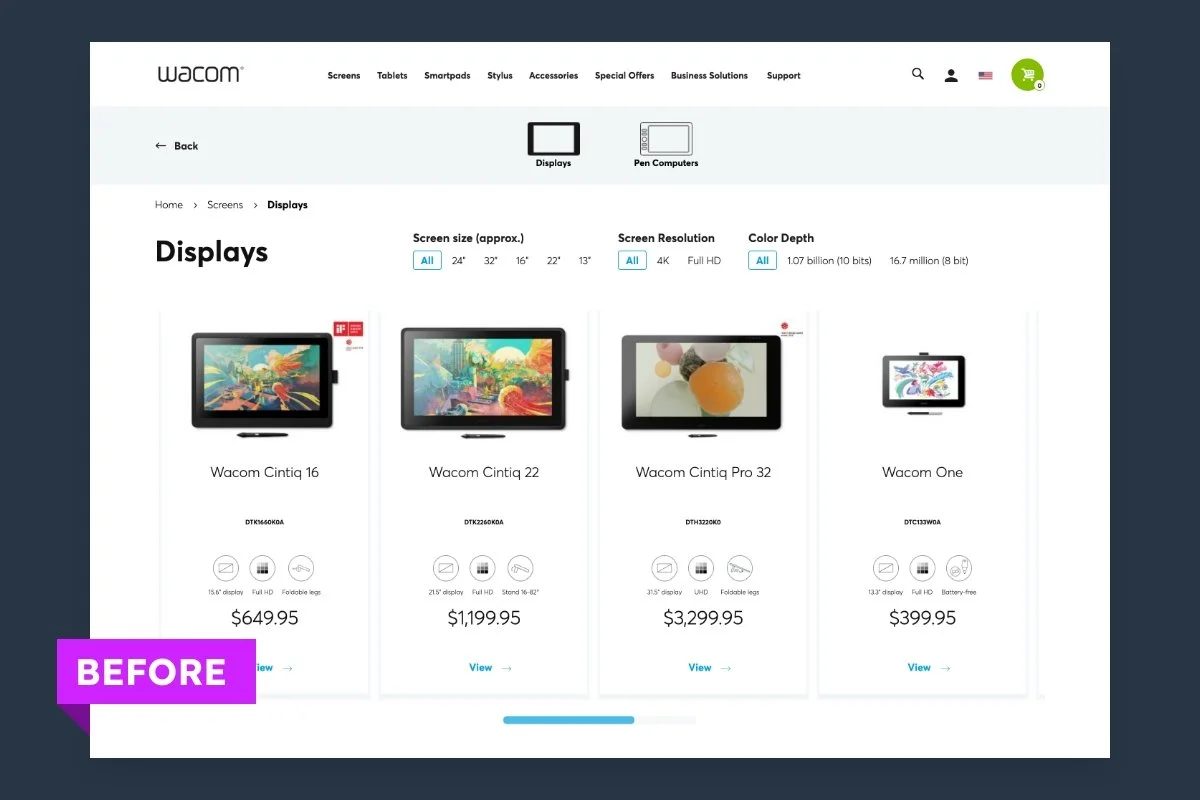
Task: Click the 31.5" display icon on Cintiq Pro 32
Action: [665, 569]
